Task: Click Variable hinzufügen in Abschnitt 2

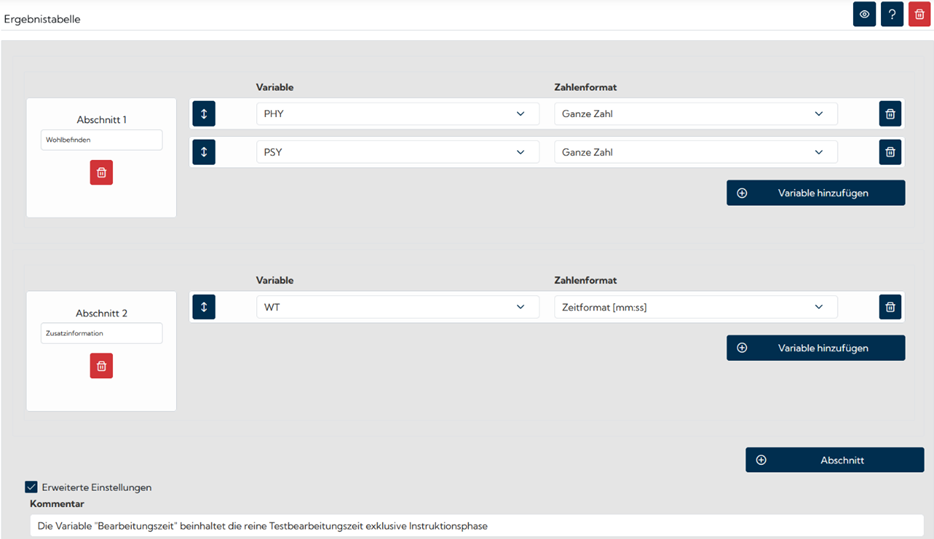Action: coord(815,348)
